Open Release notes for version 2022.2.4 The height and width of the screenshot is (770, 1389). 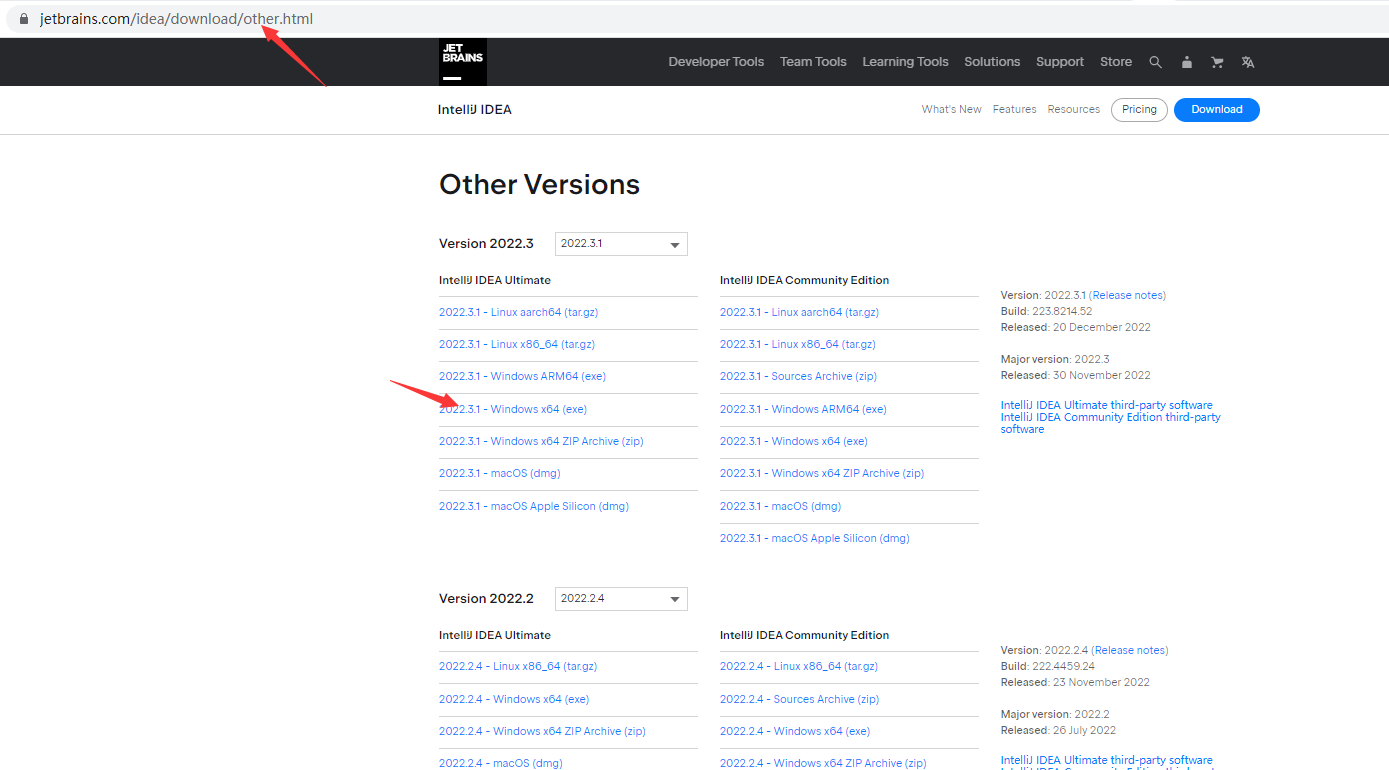point(1130,650)
